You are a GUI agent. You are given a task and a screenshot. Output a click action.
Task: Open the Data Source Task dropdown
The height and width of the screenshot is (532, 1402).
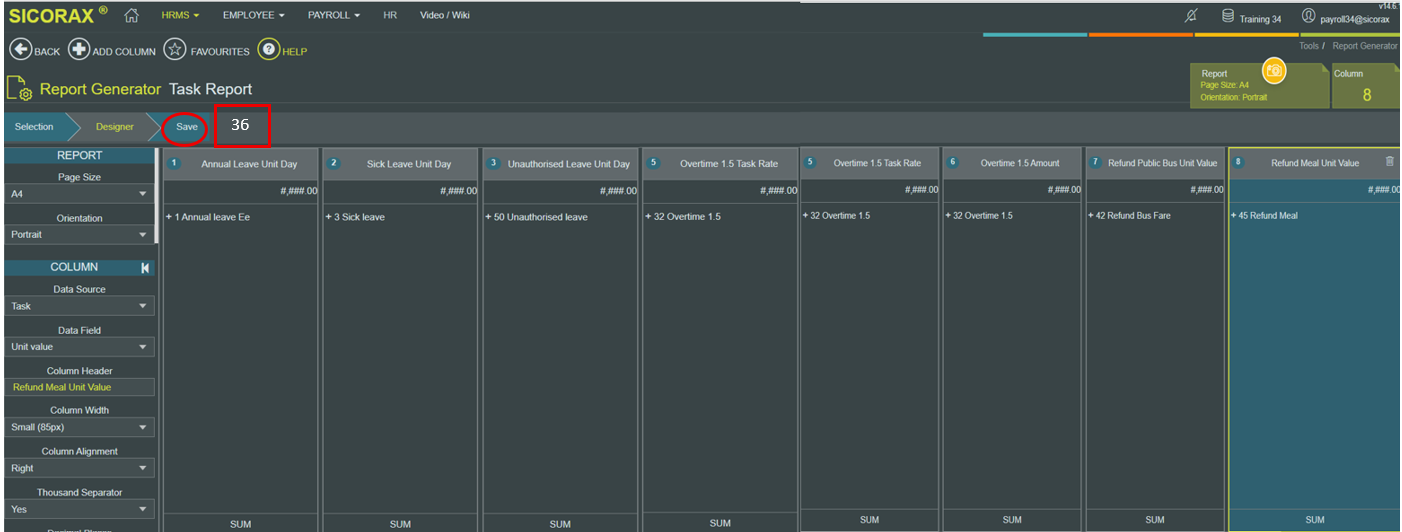[80, 306]
